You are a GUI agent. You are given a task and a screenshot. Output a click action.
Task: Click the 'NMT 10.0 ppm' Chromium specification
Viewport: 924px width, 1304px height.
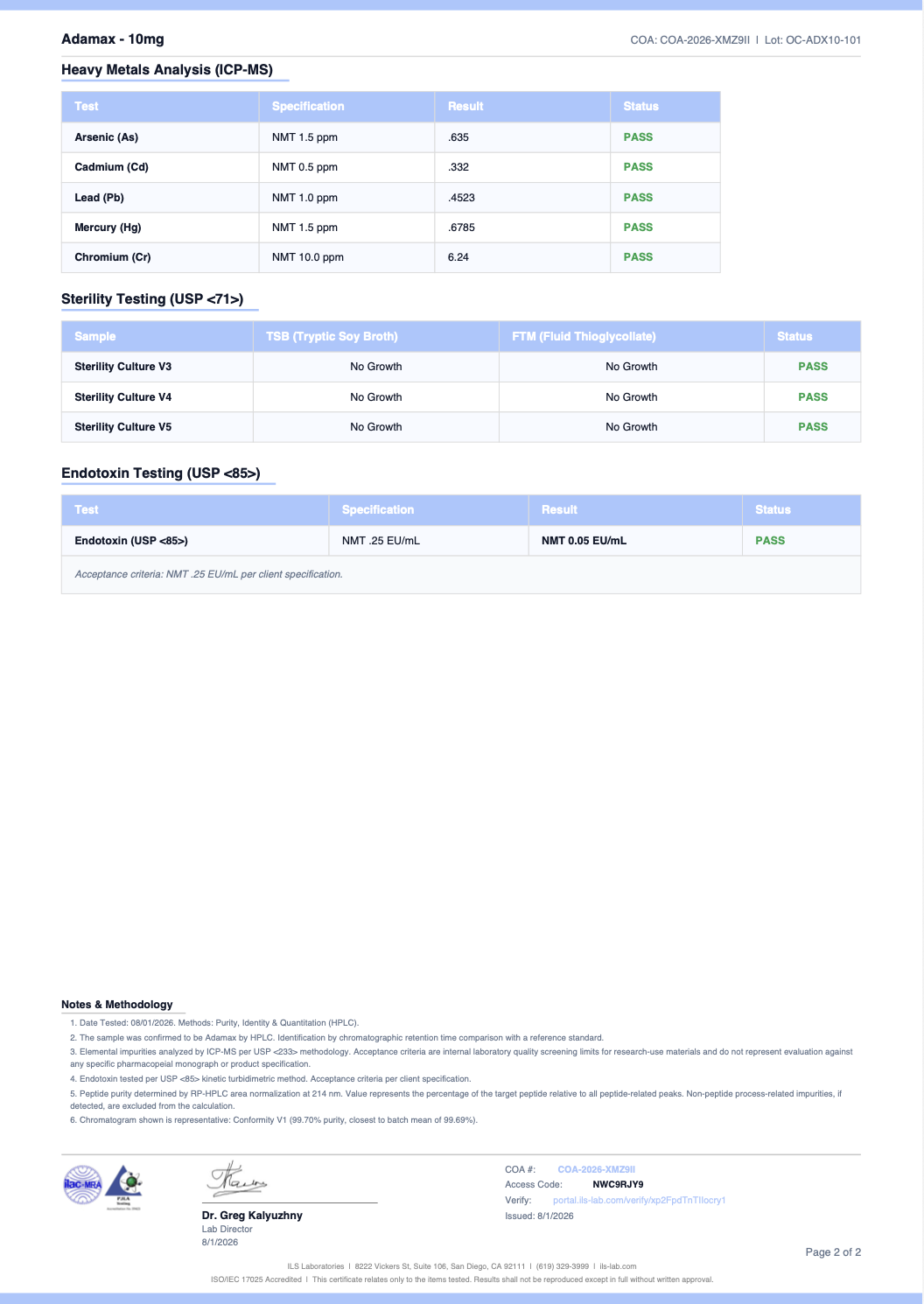308,257
